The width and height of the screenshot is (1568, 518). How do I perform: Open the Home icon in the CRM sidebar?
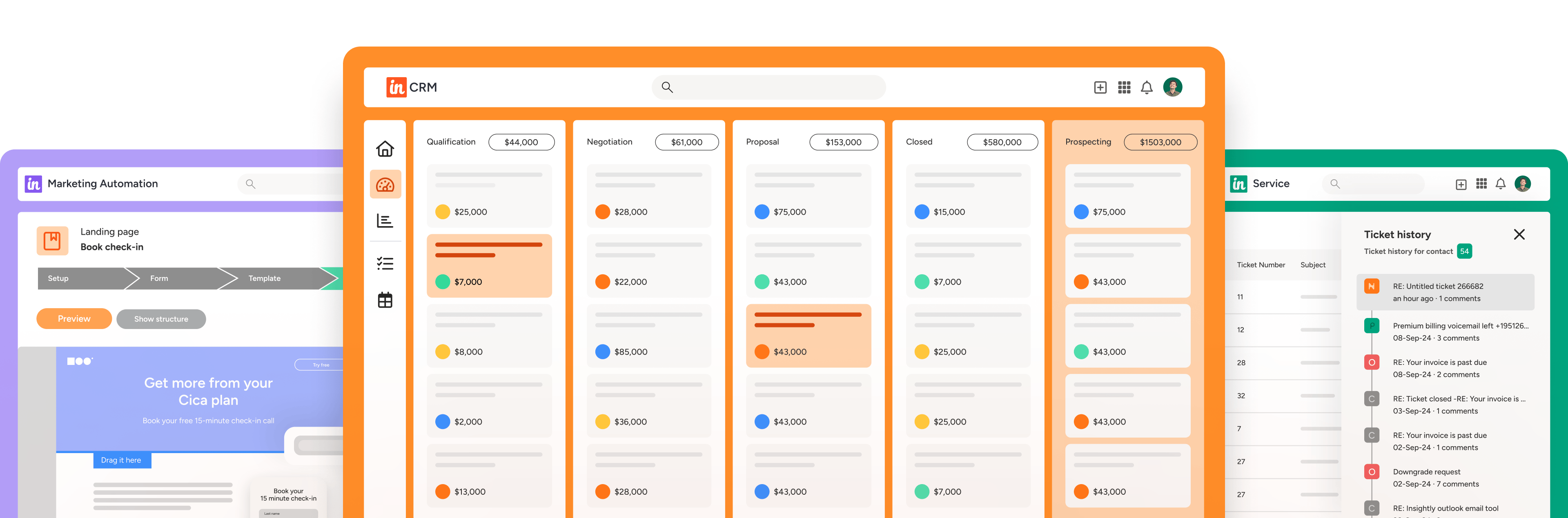click(385, 147)
